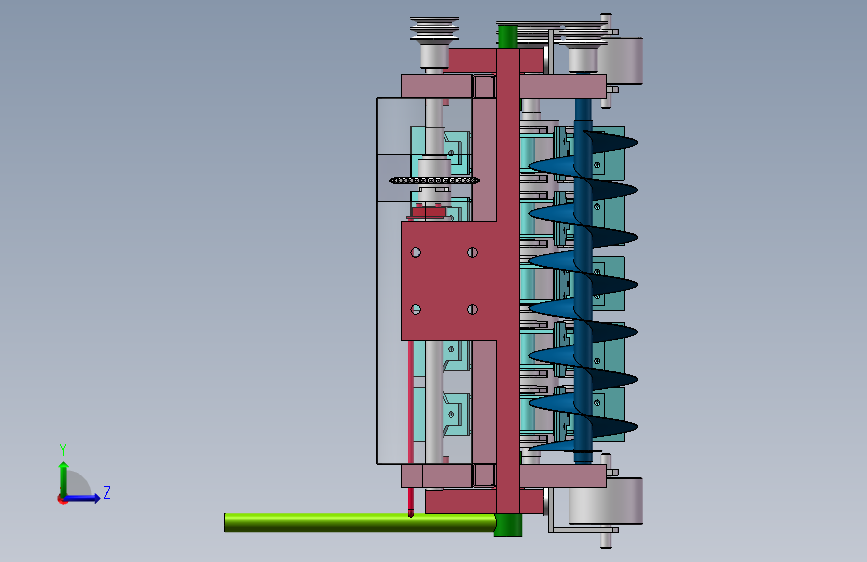Select the gray cylinder motor at bottom right

606,501
